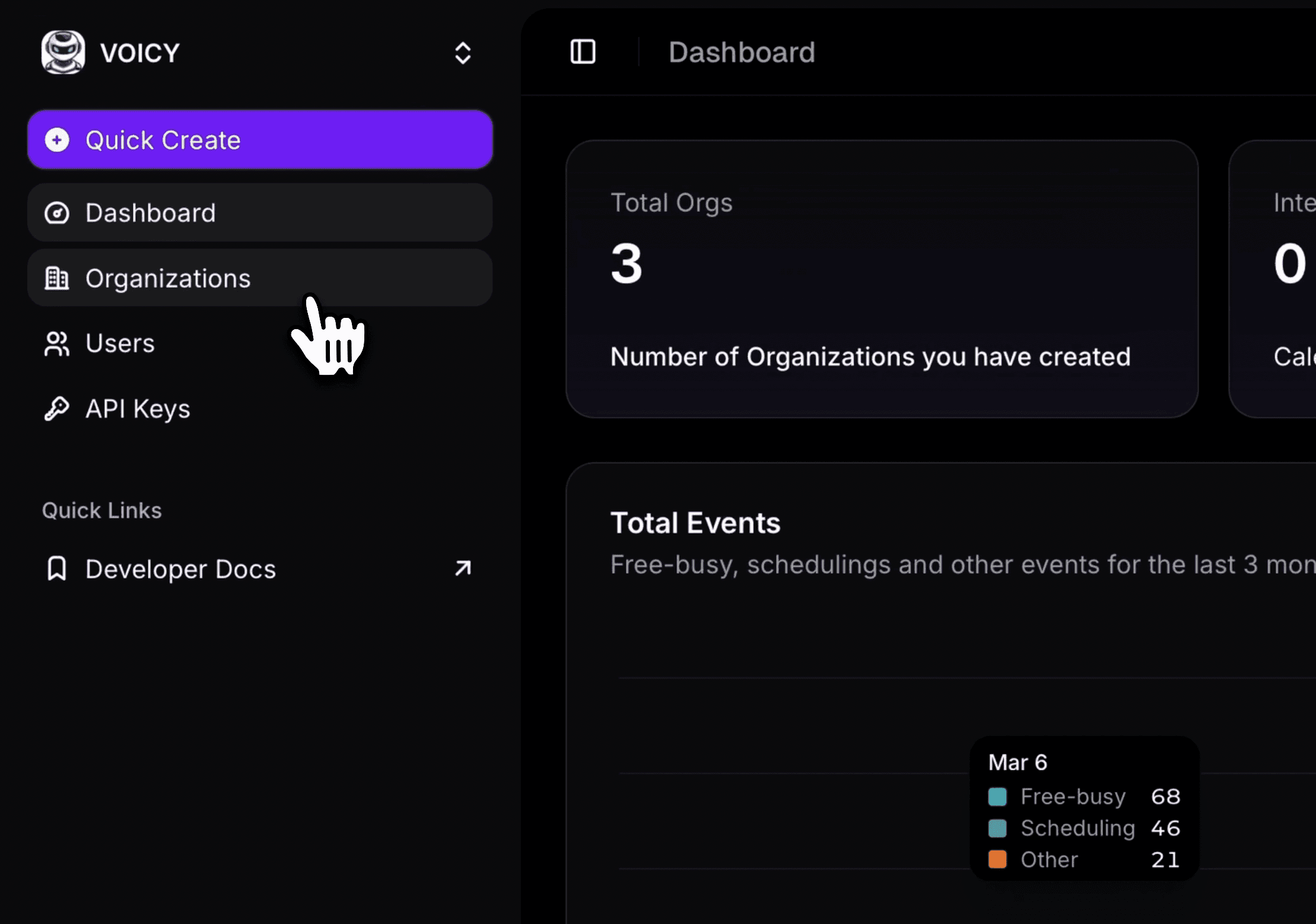
Task: Click the external link arrow on Developer Docs
Action: click(462, 568)
